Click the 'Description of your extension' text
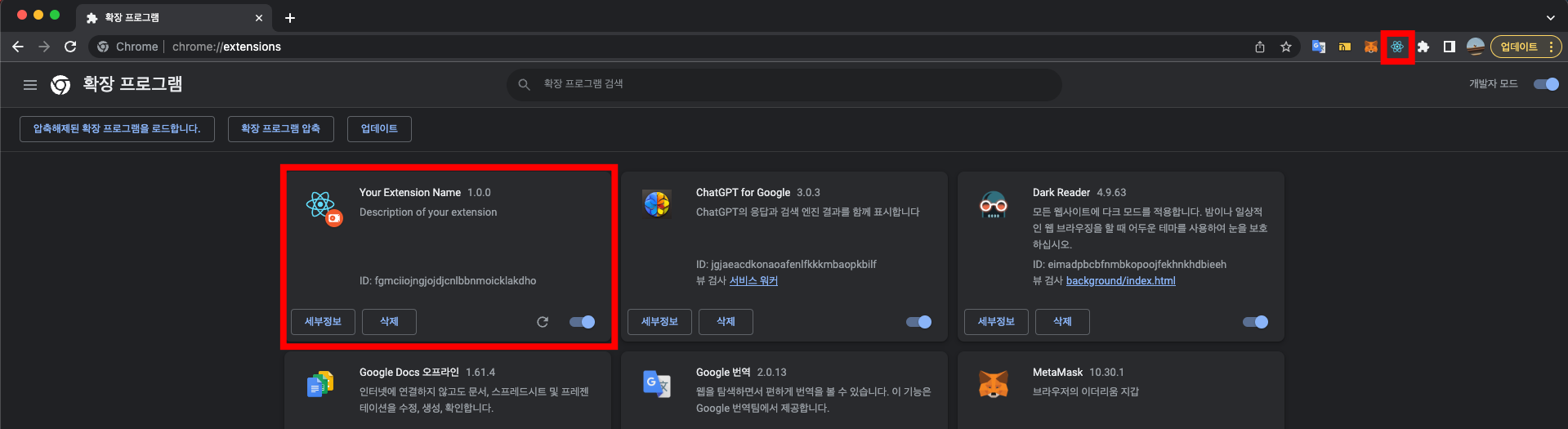The image size is (1568, 429). pos(428,212)
